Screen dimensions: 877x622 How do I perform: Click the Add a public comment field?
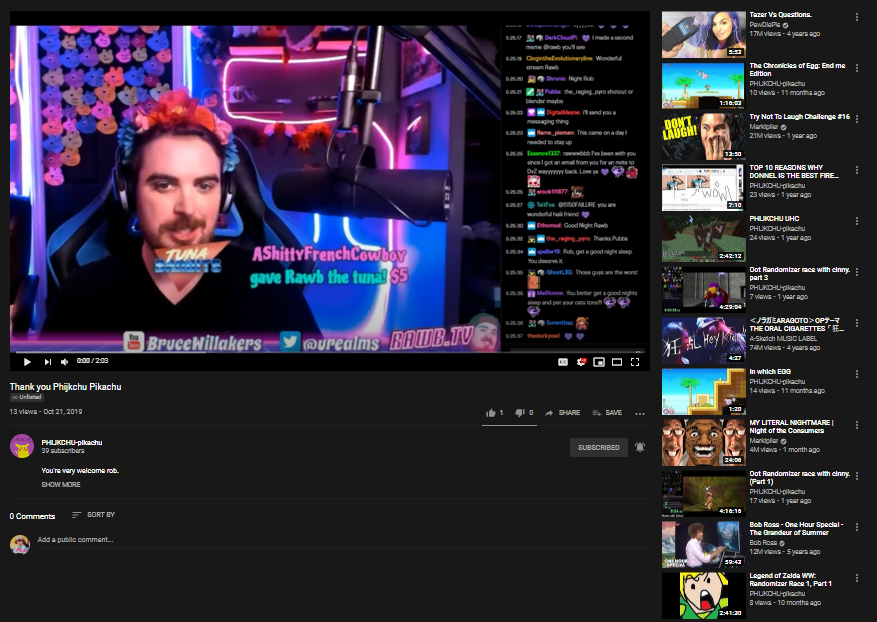pyautogui.click(x=343, y=540)
